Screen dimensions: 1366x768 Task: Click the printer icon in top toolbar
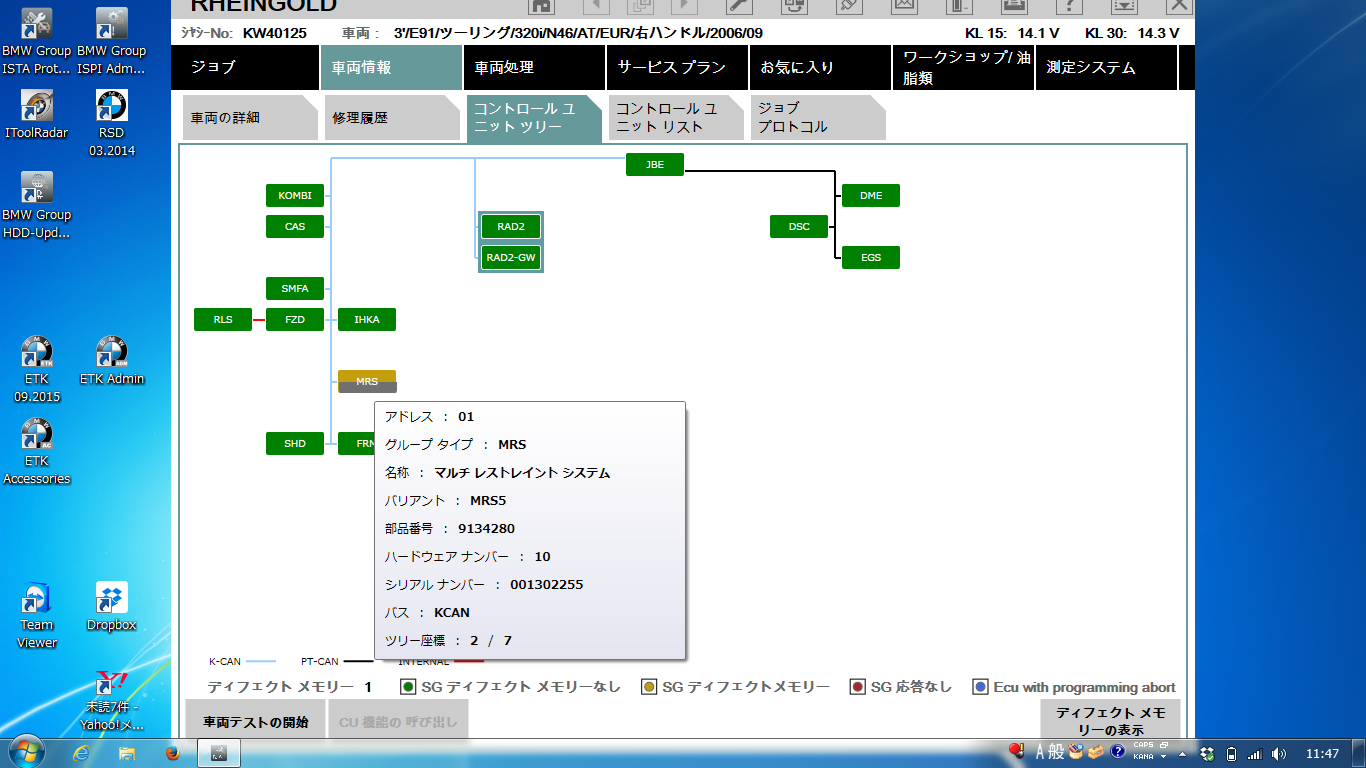coord(1013,5)
